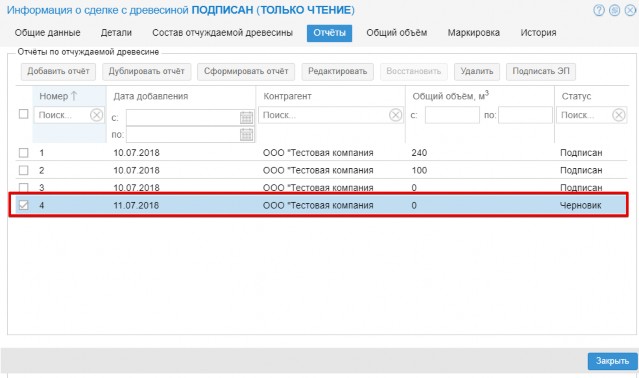Sort by Статус column header
This screenshot has width=639, height=378.
(x=576, y=96)
